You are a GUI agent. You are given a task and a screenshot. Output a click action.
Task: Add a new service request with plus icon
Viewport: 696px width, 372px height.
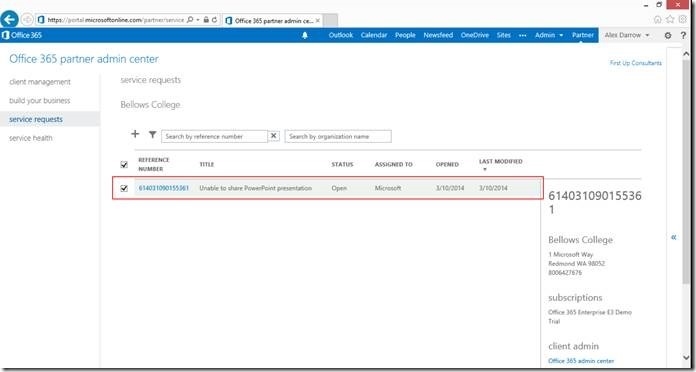tap(135, 134)
